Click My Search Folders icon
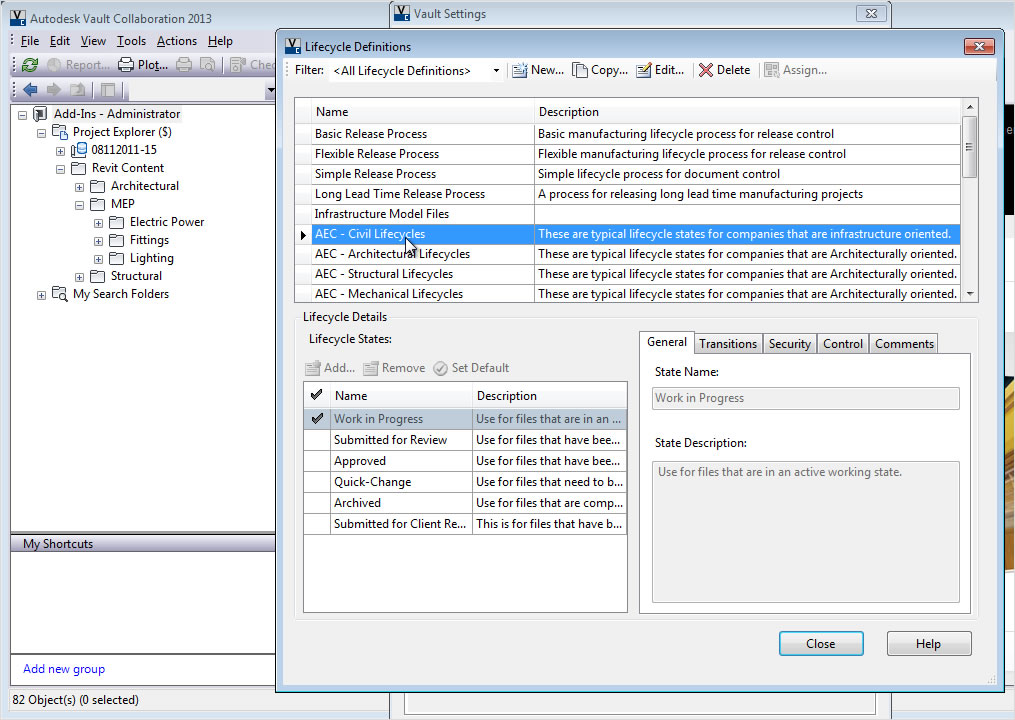This screenshot has height=720, width=1015. pos(60,294)
